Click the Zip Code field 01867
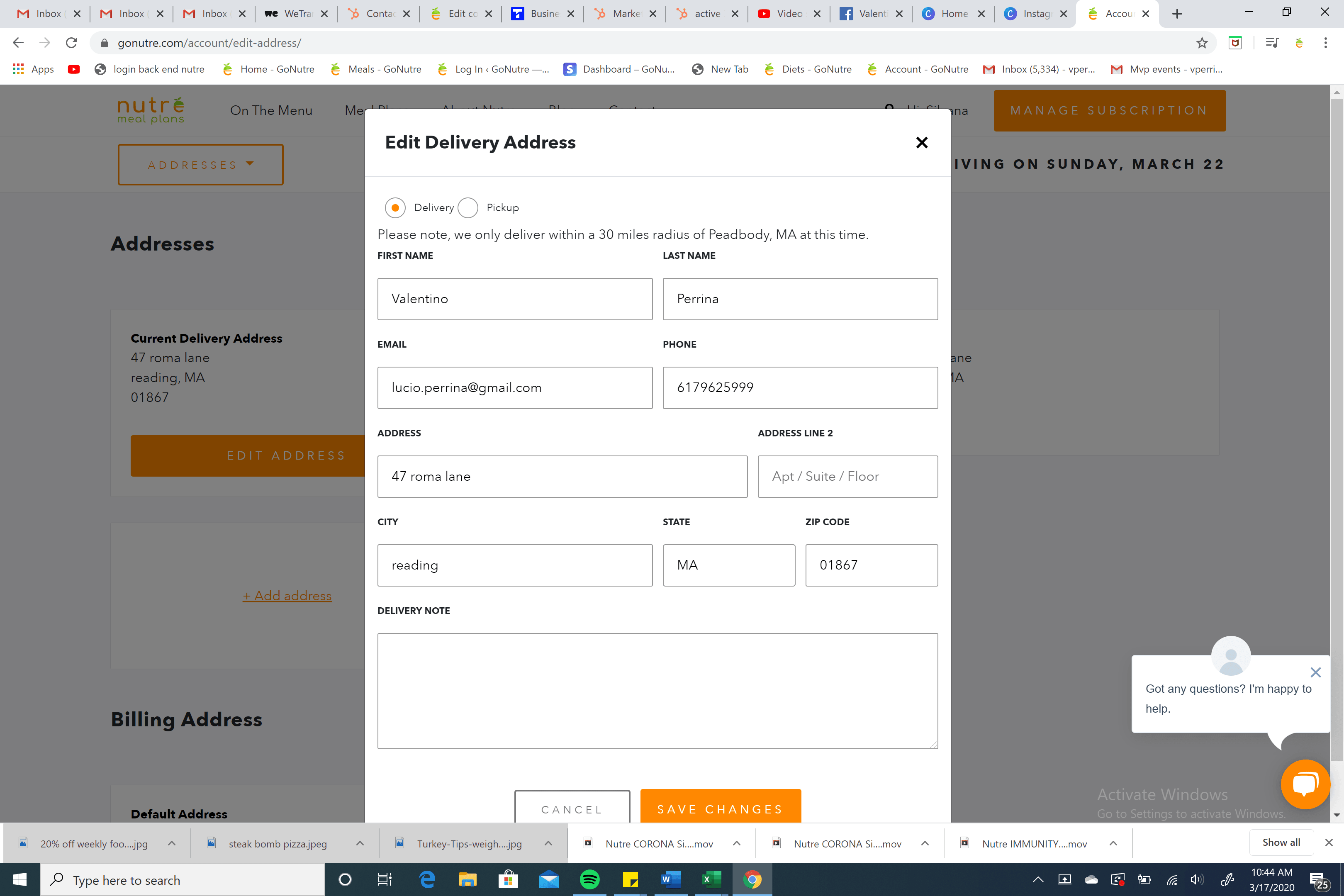Screen dimensions: 1344x896 872,565
